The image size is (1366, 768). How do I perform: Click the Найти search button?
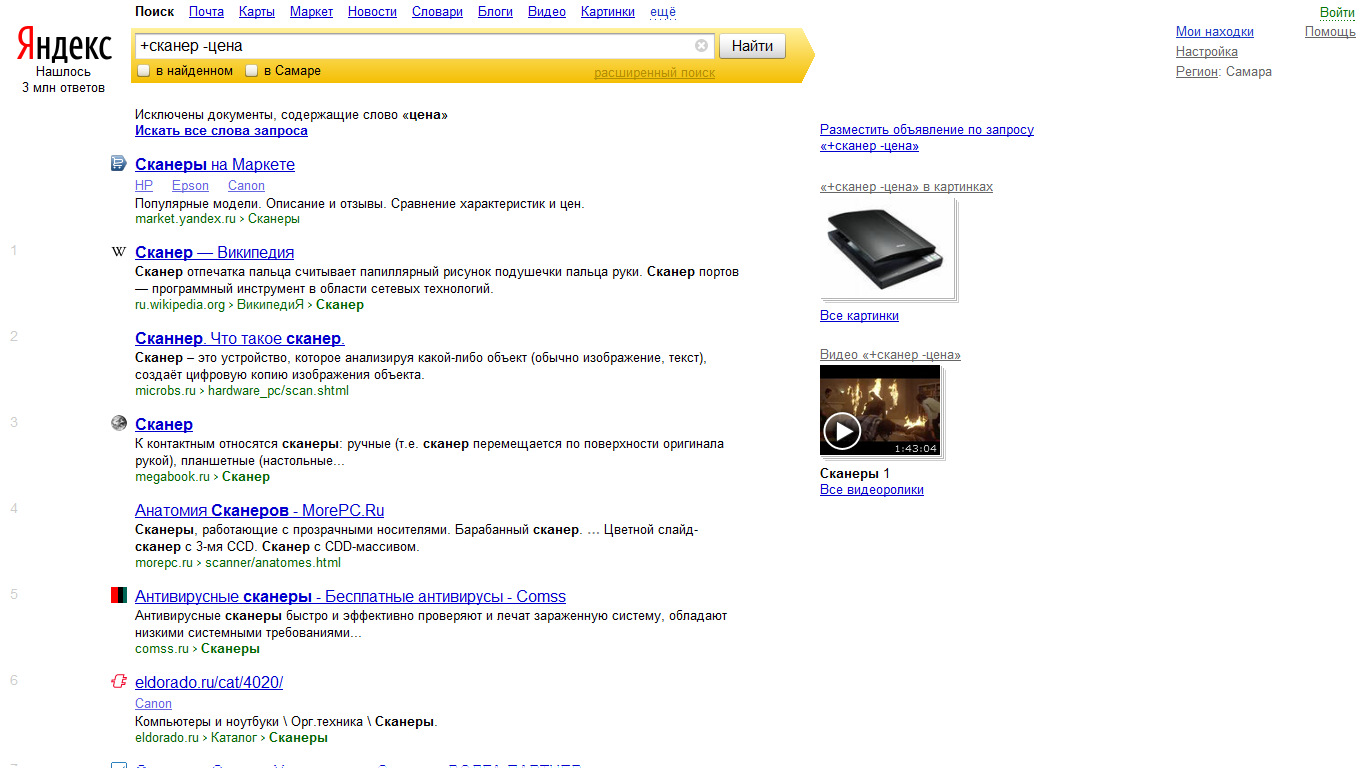tap(752, 46)
